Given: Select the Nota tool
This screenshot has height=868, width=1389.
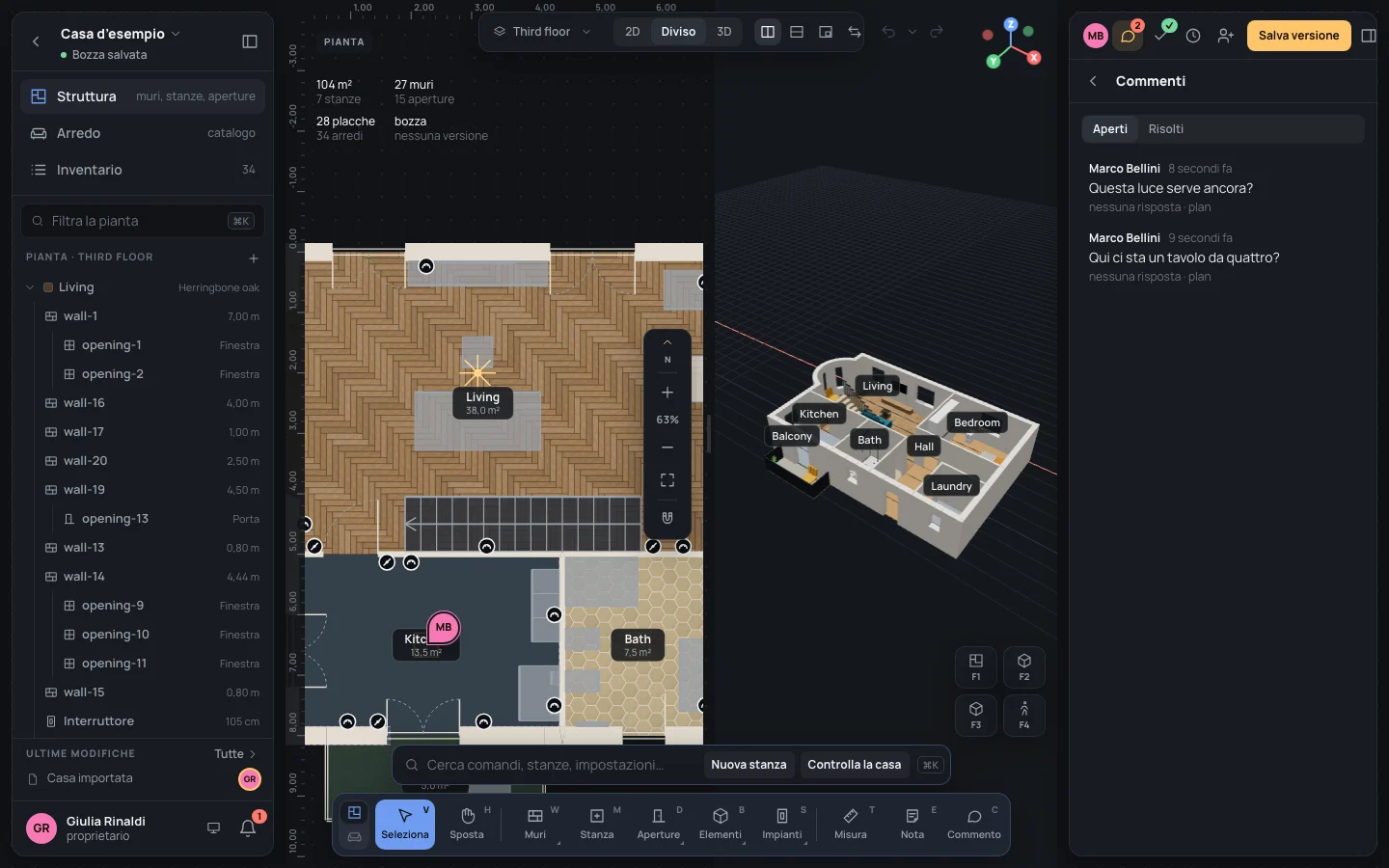Looking at the screenshot, I should coord(912,824).
